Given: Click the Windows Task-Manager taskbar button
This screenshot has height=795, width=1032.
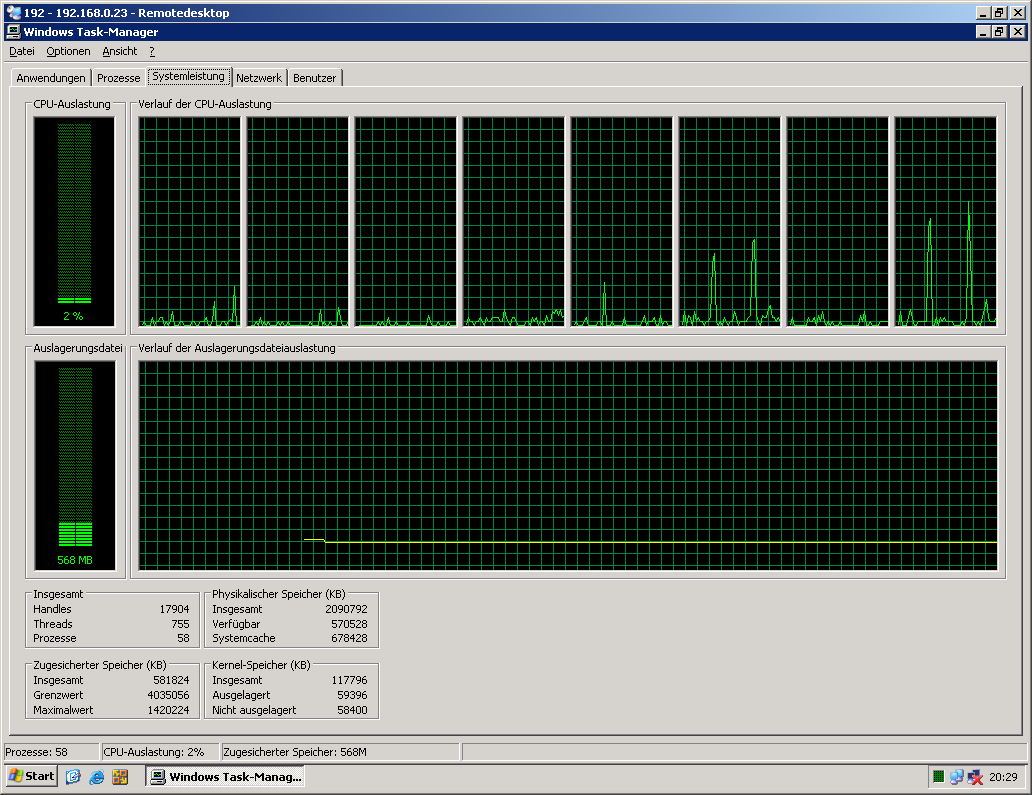Looking at the screenshot, I should click(x=225, y=777).
